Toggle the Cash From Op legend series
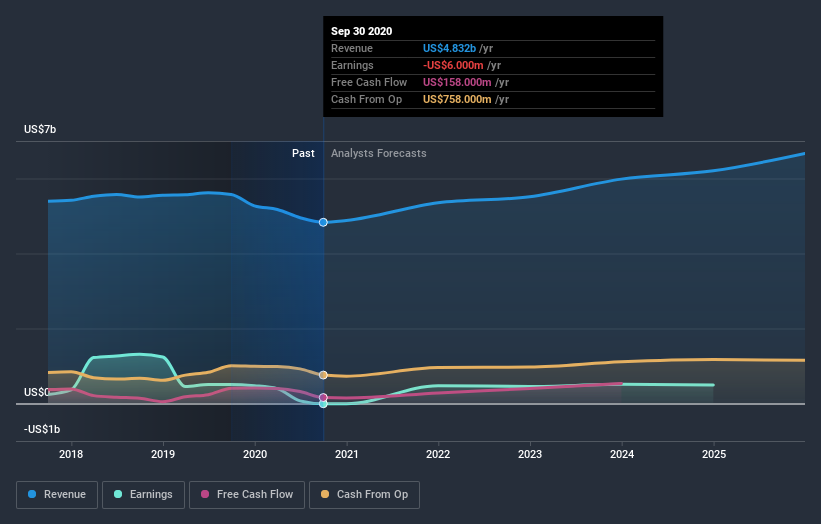 click(364, 495)
